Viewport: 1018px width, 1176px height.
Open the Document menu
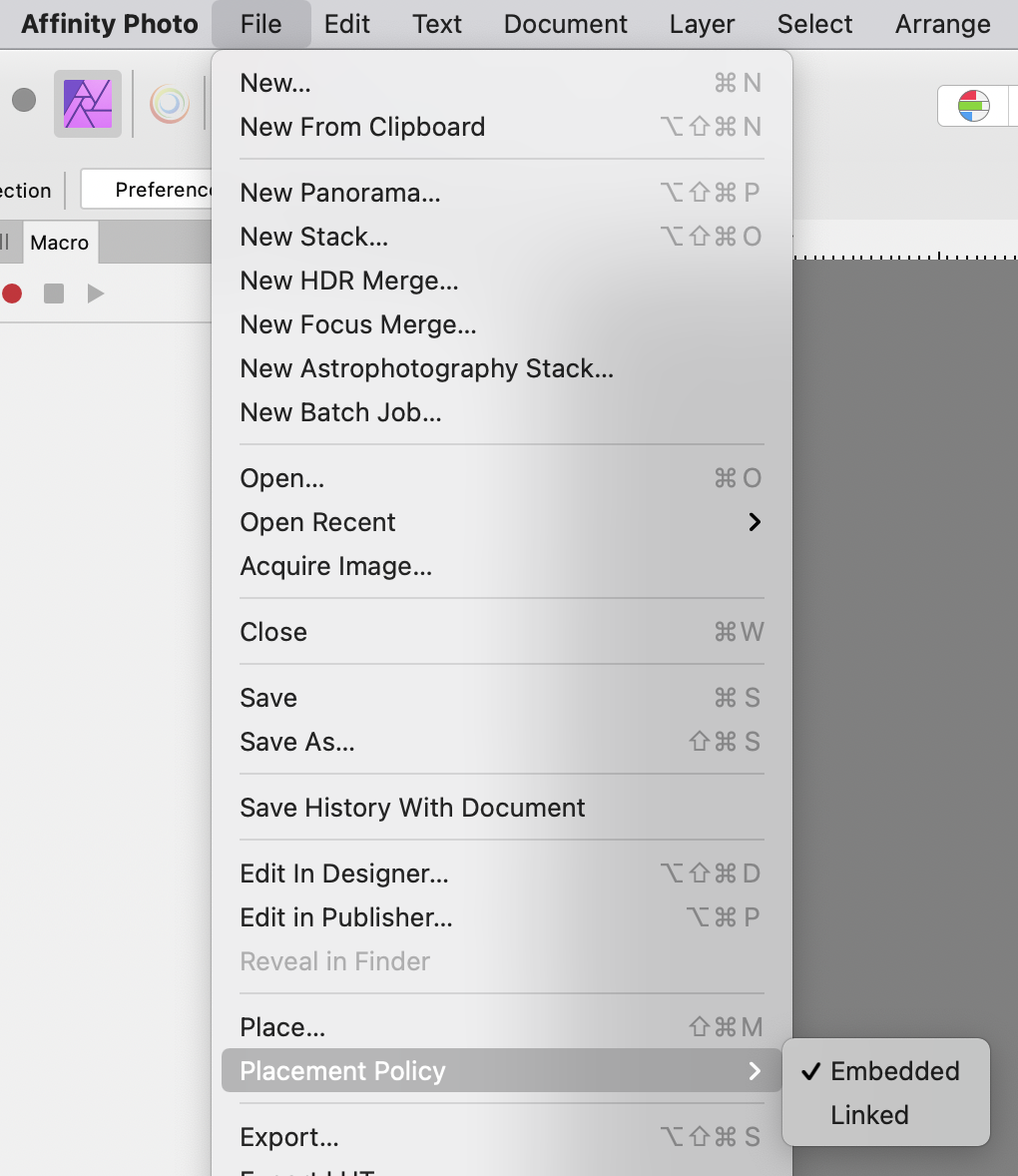pos(565,23)
